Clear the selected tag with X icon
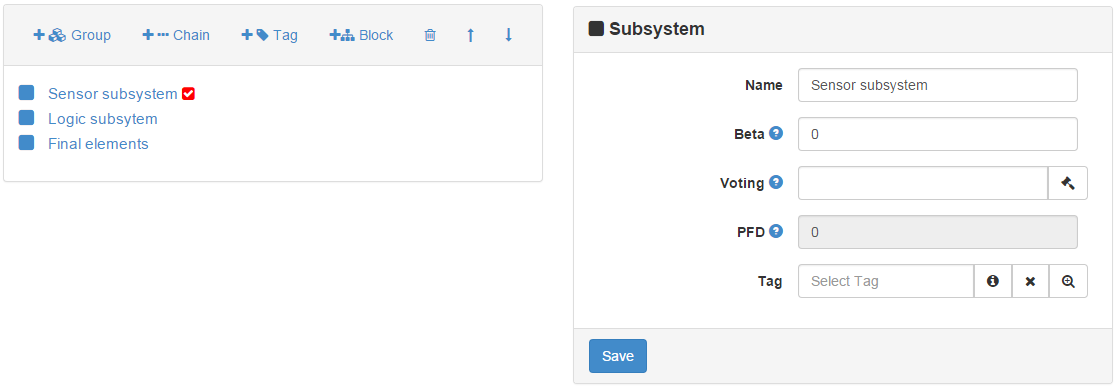Screen dimensions: 1117x388 pos(1030,281)
